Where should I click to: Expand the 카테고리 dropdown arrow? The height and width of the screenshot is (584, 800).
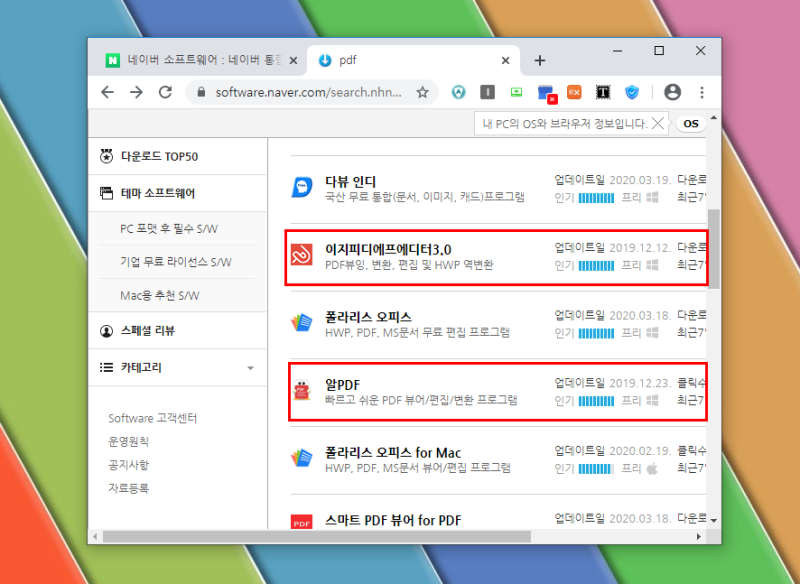point(250,368)
